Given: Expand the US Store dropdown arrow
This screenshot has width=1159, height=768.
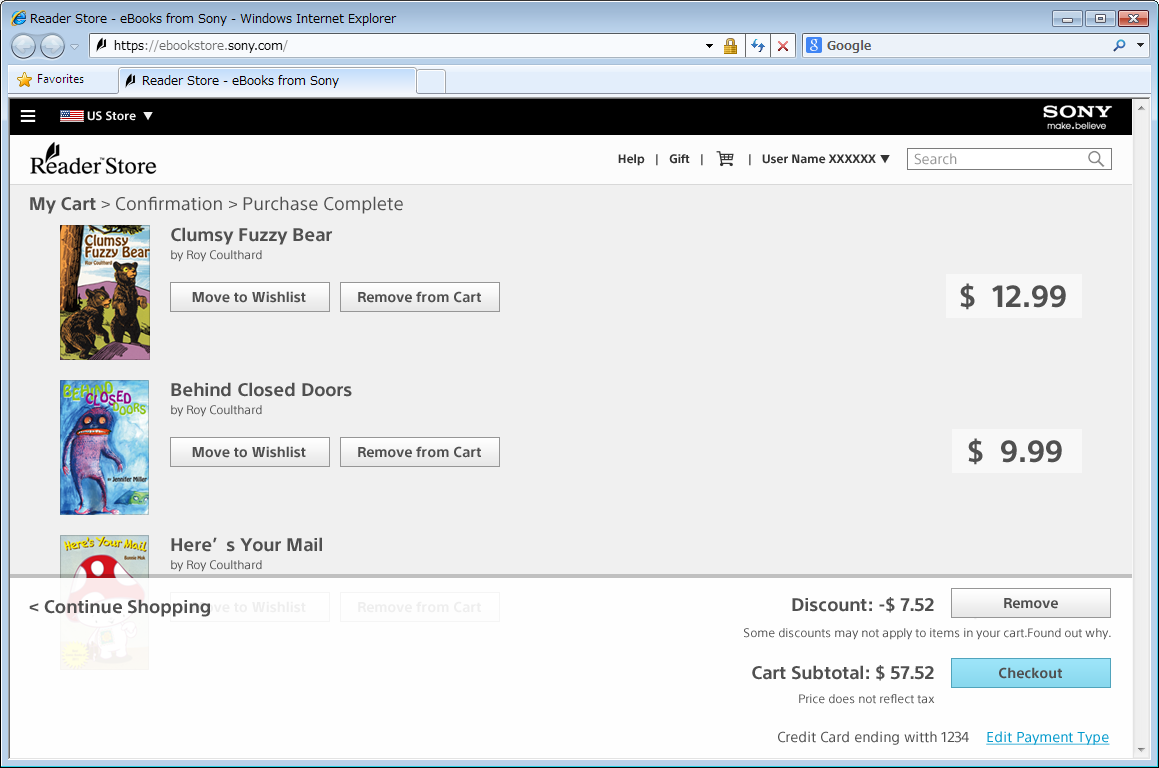Looking at the screenshot, I should coord(148,116).
